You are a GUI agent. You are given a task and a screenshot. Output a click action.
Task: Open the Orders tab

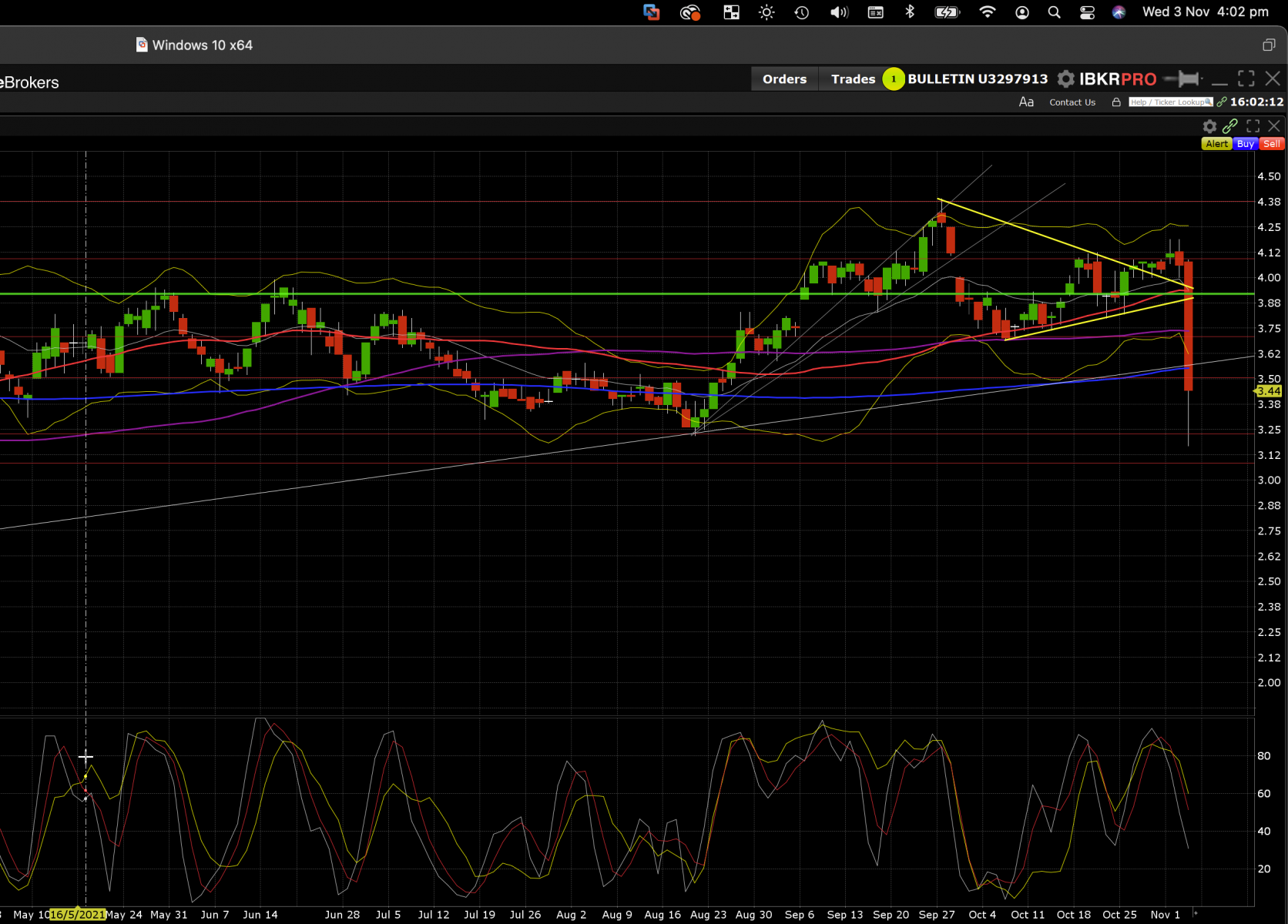[x=784, y=79]
